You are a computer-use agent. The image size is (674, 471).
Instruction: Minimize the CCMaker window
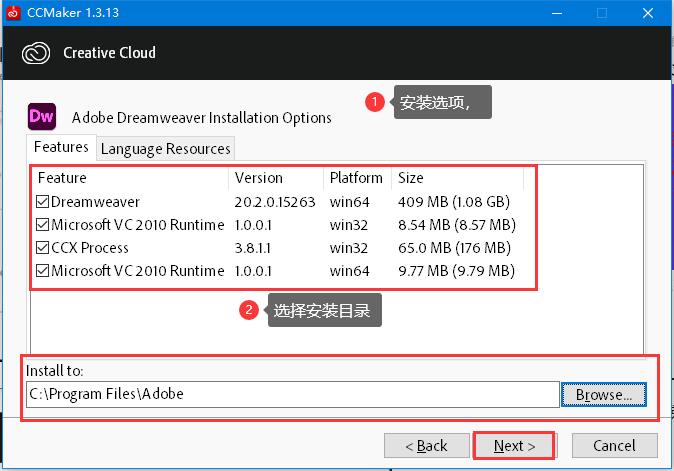coord(557,13)
